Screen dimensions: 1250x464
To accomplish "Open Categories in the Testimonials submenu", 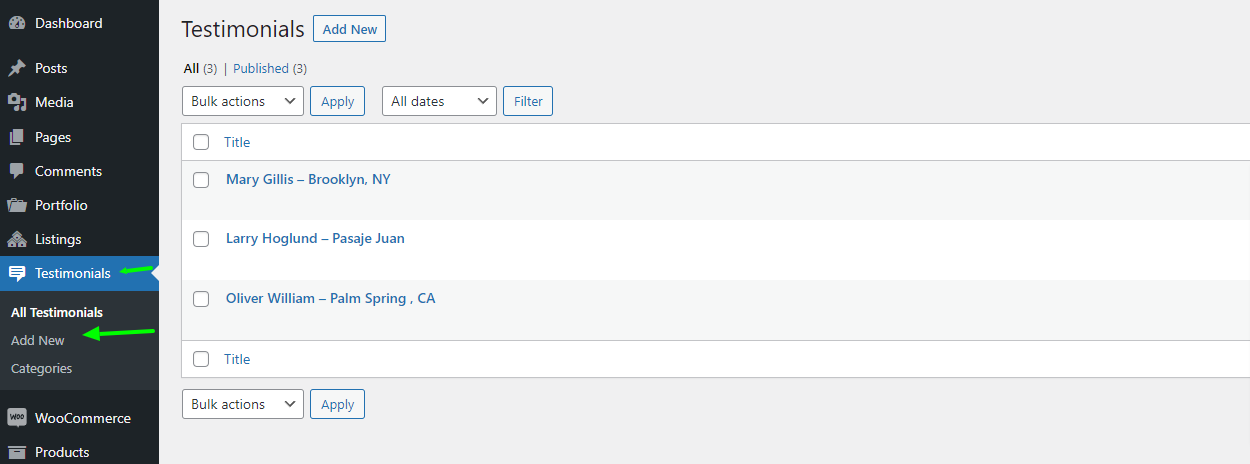I will pos(42,368).
